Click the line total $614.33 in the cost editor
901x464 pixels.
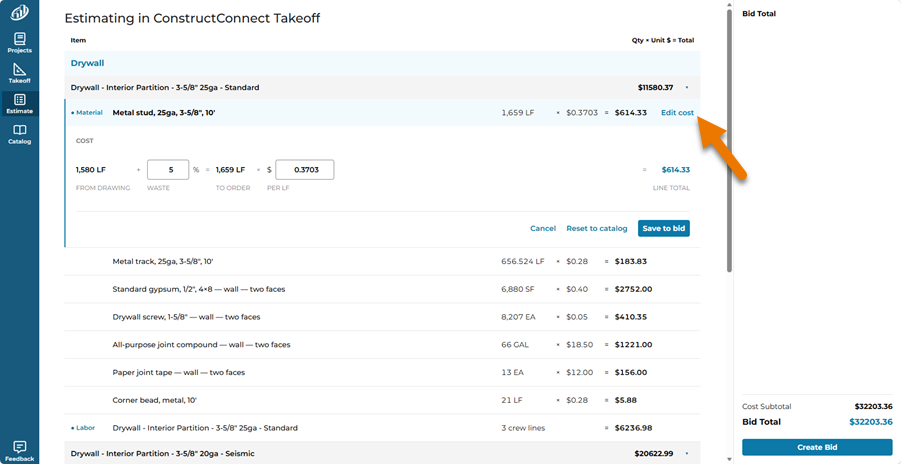tap(675, 170)
